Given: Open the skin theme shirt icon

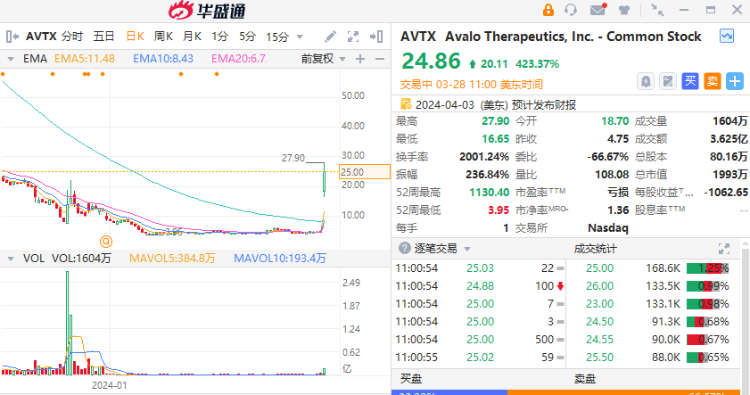Looking at the screenshot, I should tap(624, 10).
